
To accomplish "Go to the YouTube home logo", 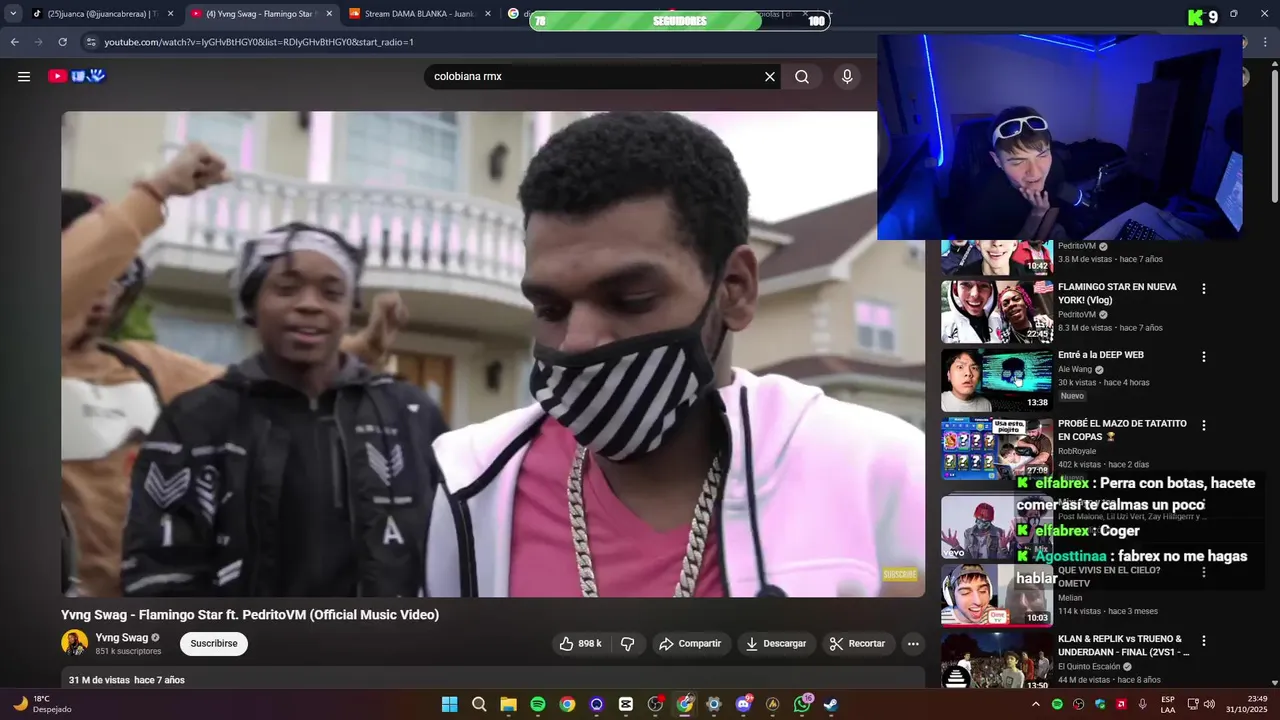I will point(76,76).
